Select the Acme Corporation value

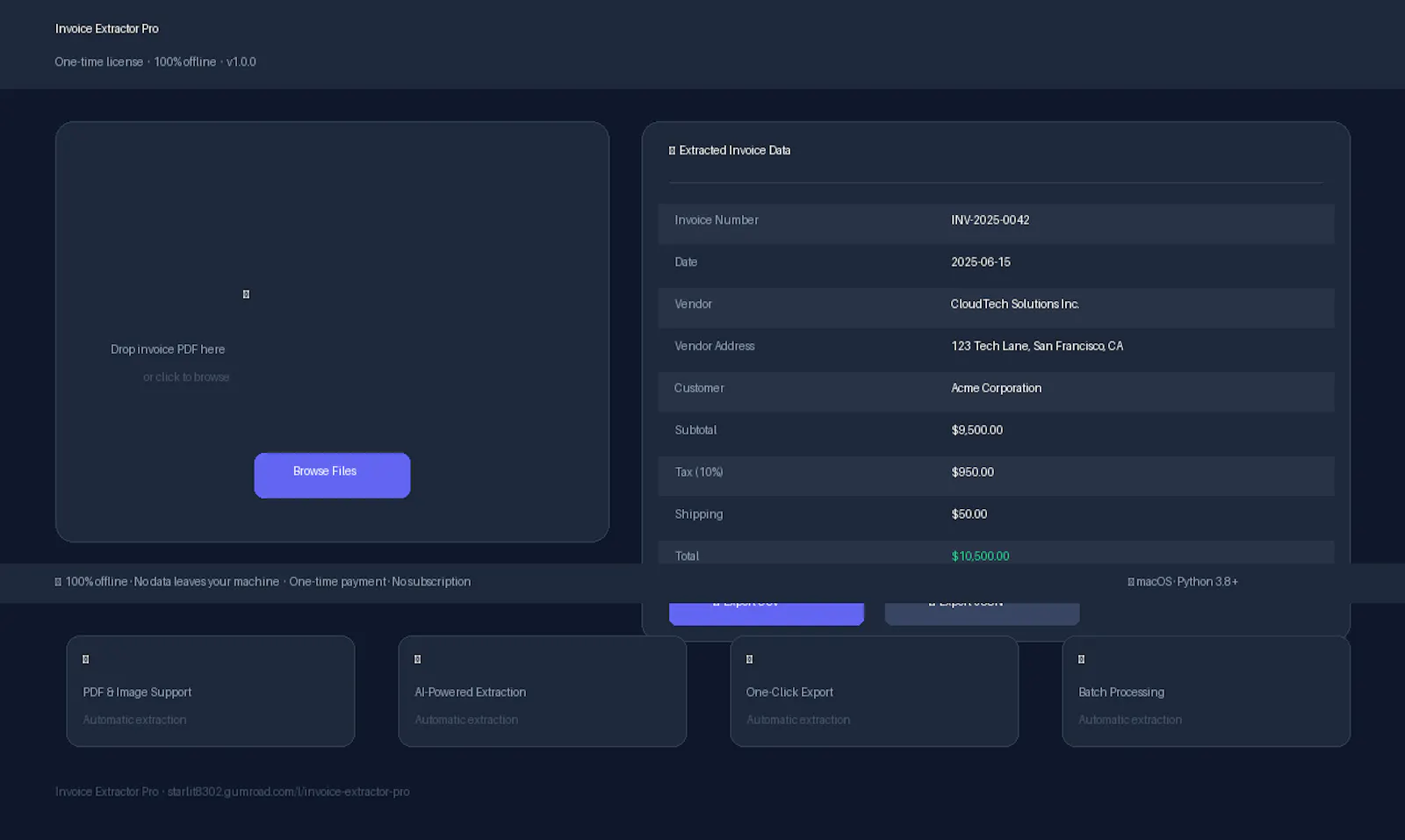997,388
